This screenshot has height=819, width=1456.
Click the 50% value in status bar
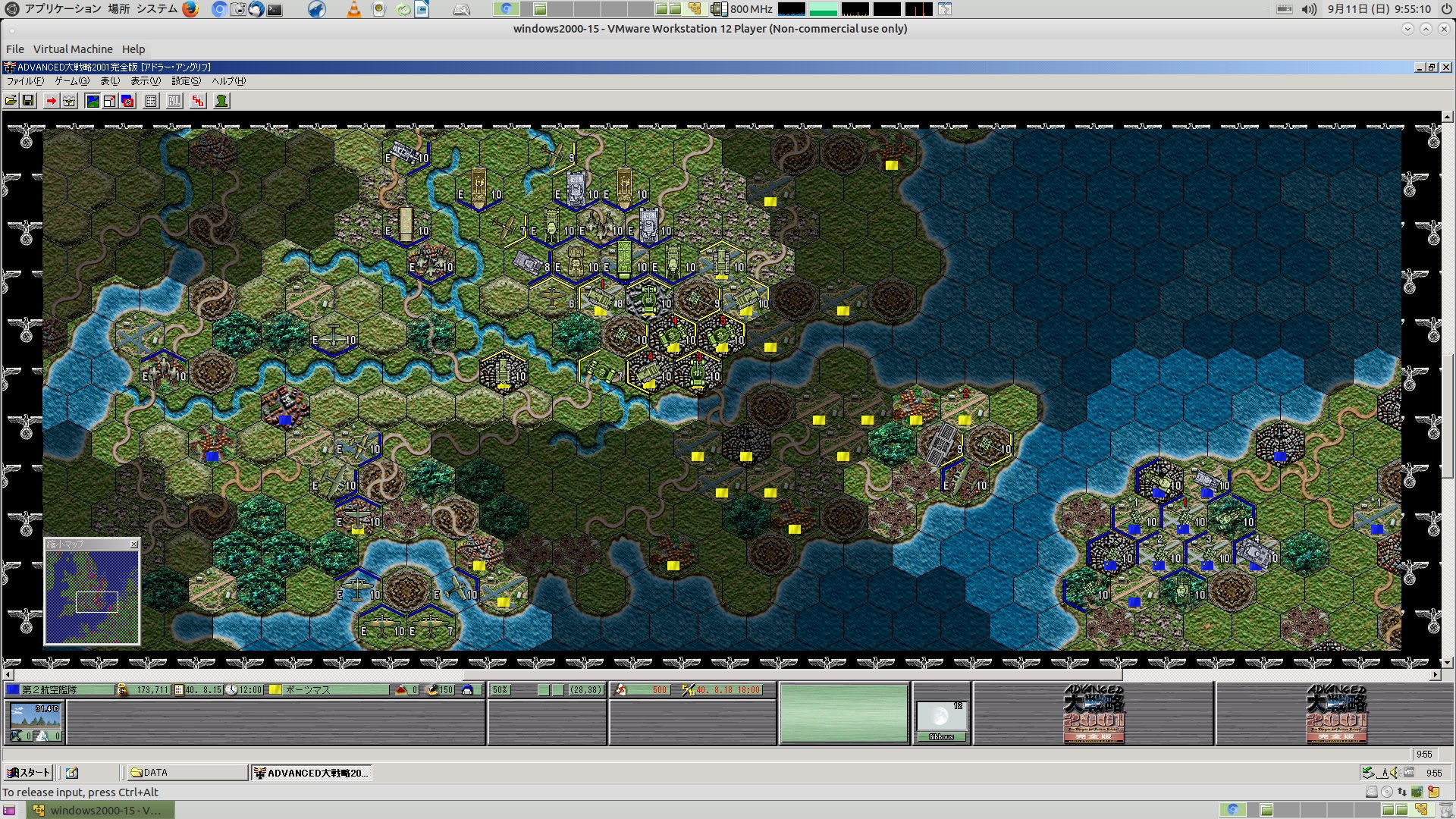[x=500, y=689]
